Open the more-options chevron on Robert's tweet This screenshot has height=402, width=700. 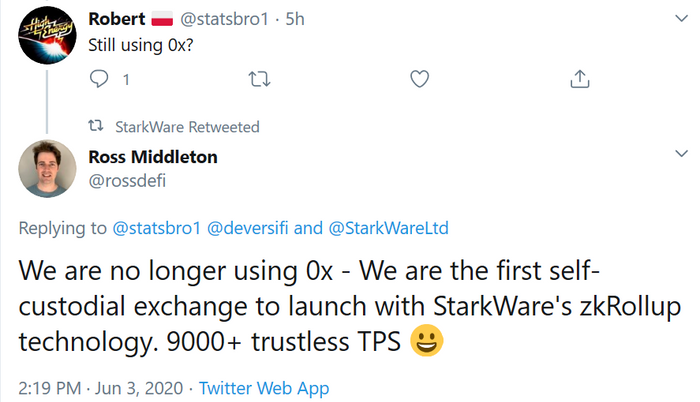click(681, 19)
